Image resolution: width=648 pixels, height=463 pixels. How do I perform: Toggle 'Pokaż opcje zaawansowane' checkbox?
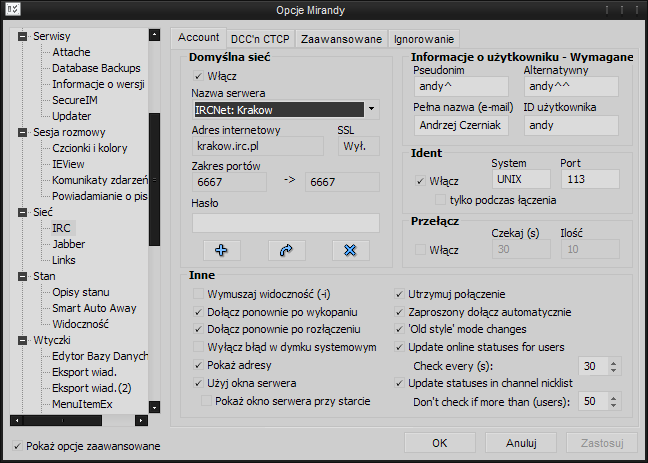[17, 446]
